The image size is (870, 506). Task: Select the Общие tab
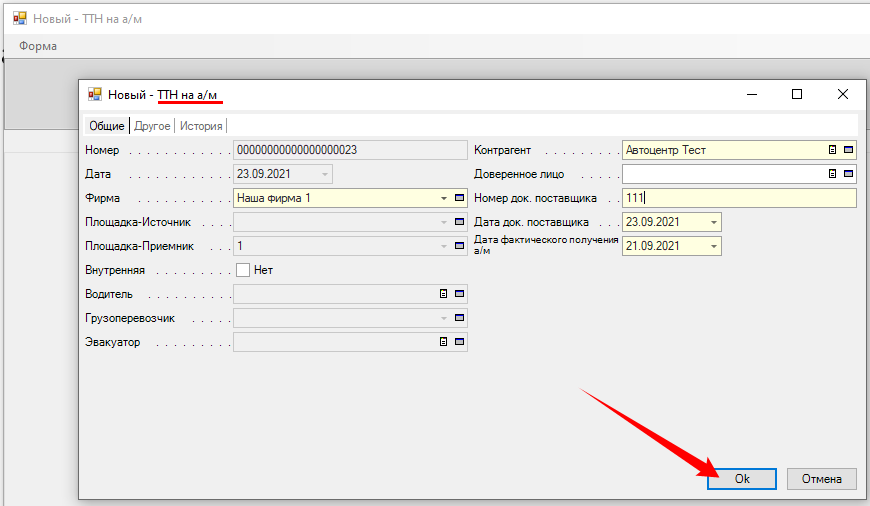tap(107, 126)
